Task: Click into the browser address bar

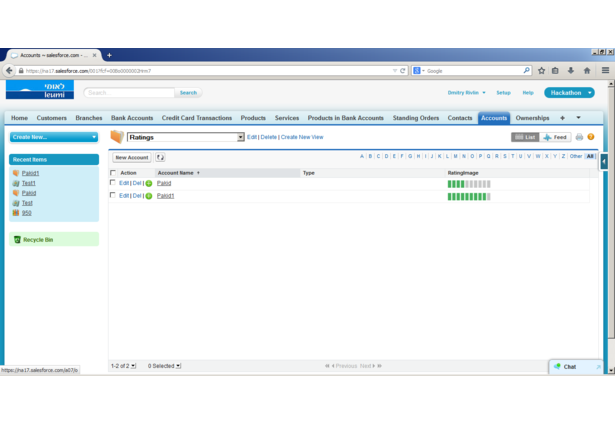Action: point(204,71)
